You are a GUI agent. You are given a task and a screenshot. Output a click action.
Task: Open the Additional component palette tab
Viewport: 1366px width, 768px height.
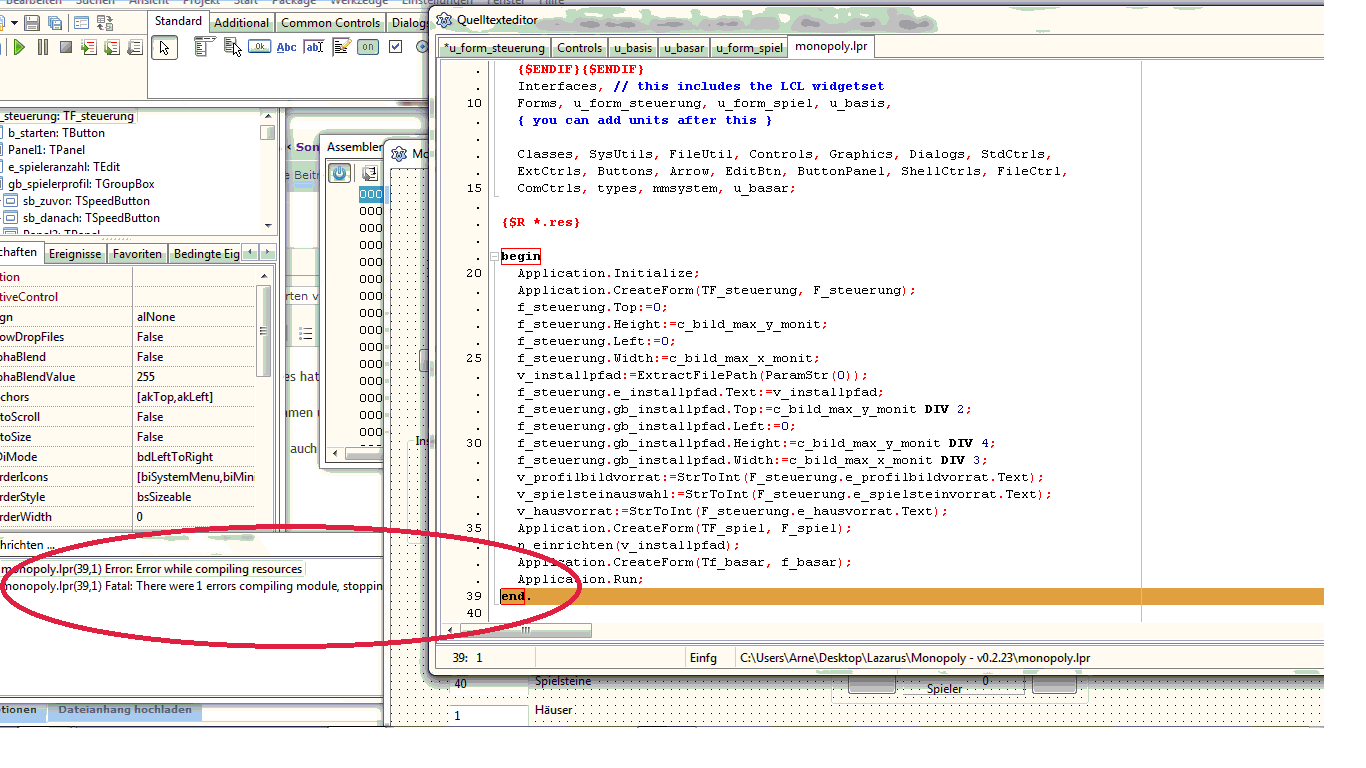[x=241, y=22]
